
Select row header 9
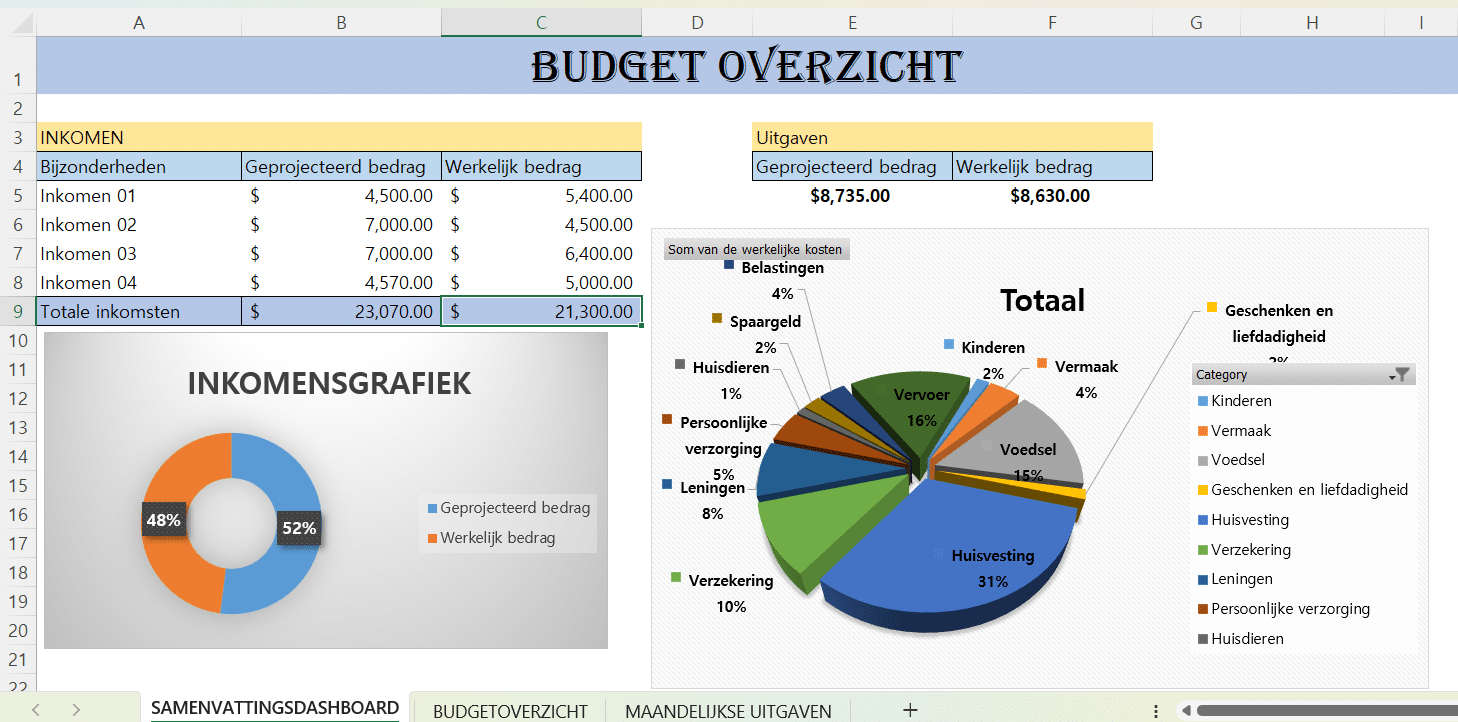tap(17, 311)
